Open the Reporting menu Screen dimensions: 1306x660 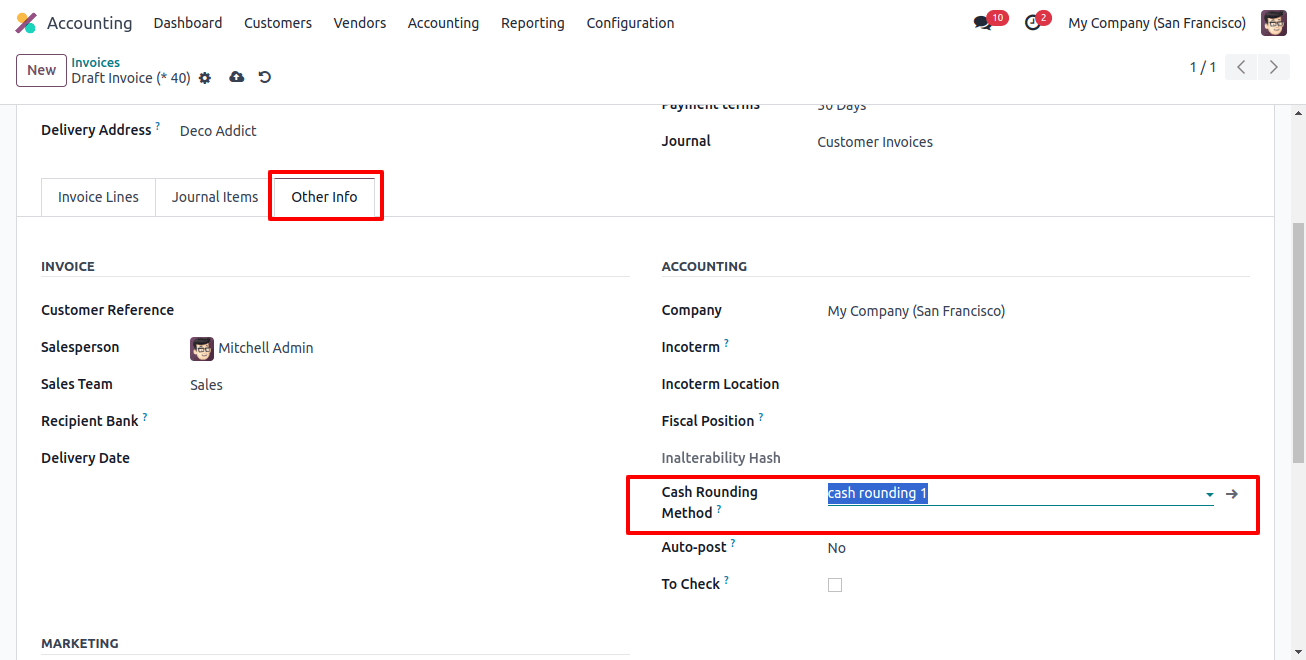[533, 23]
